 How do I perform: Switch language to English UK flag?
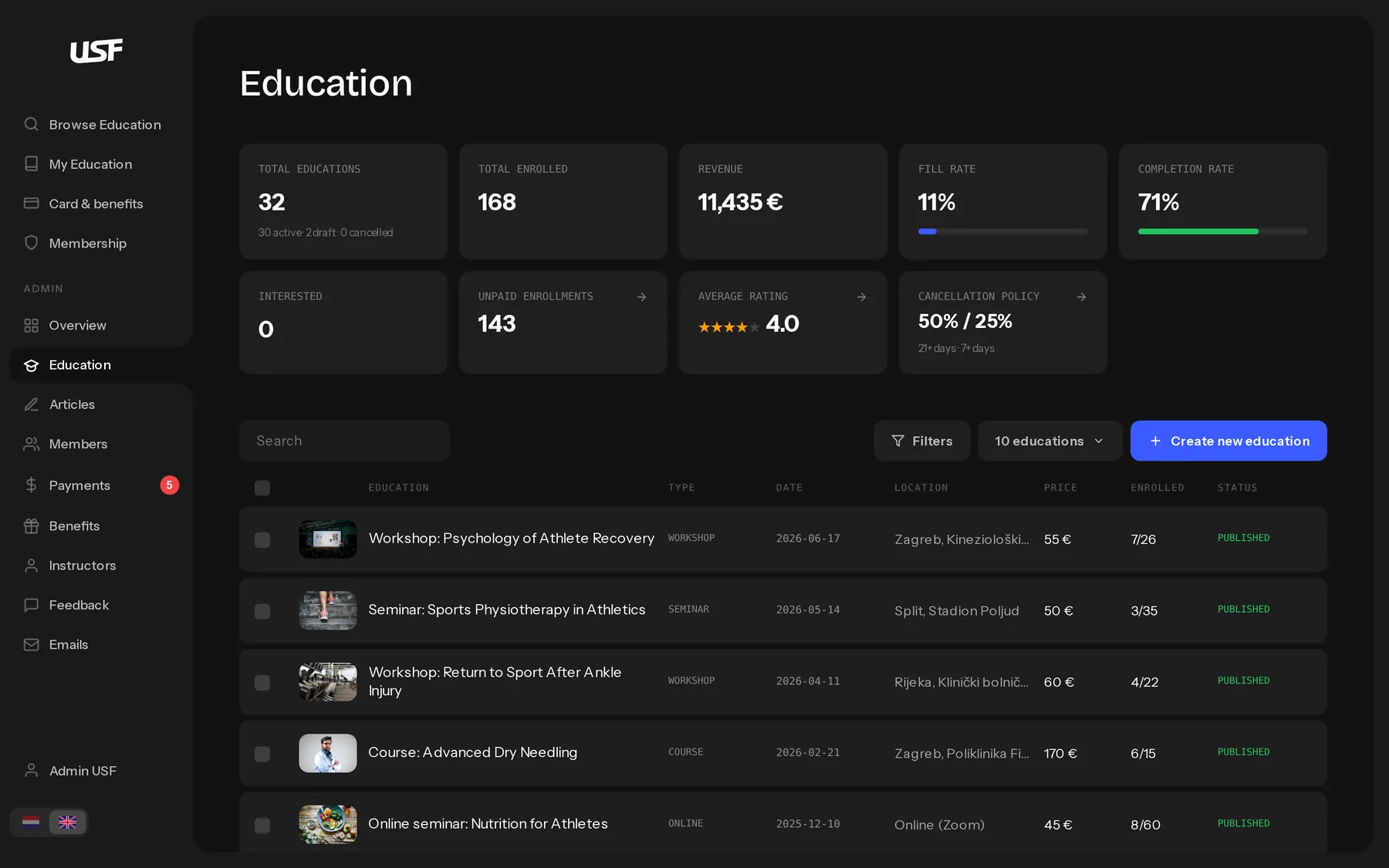68,822
